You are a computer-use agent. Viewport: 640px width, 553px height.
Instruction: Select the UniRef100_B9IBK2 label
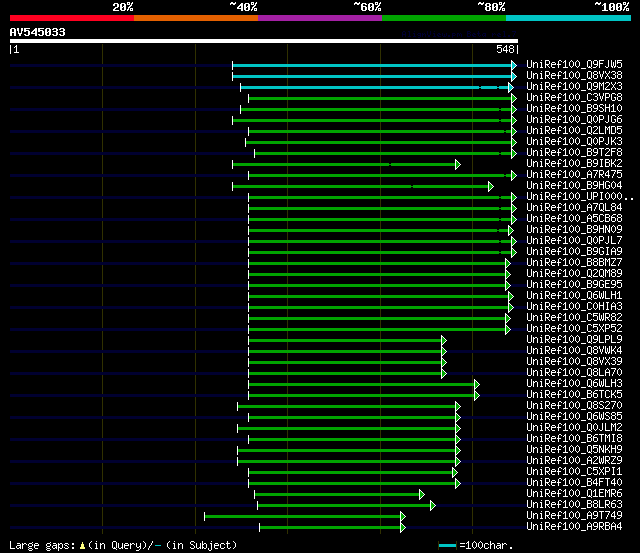pyautogui.click(x=574, y=163)
